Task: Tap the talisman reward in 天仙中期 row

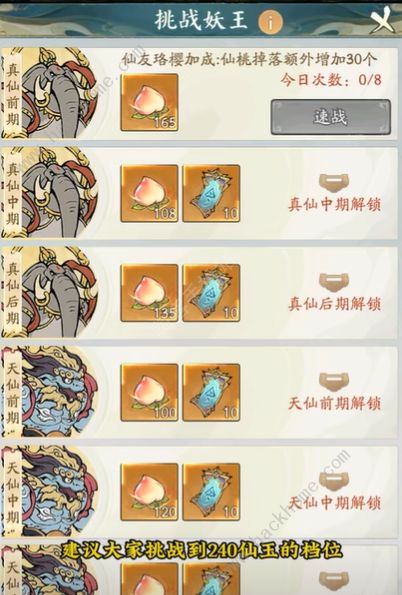Action: click(211, 492)
